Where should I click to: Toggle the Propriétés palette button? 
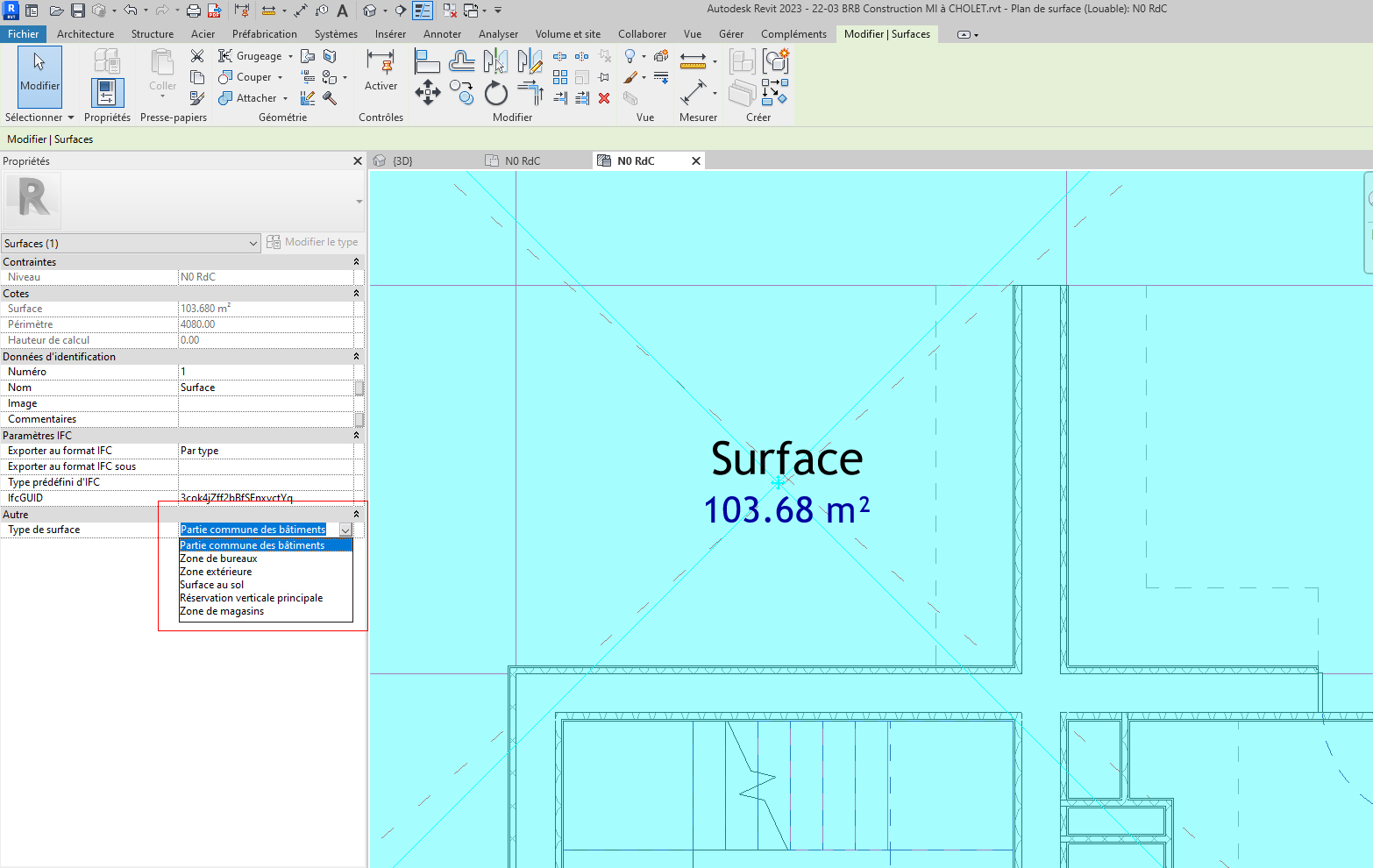tap(107, 92)
